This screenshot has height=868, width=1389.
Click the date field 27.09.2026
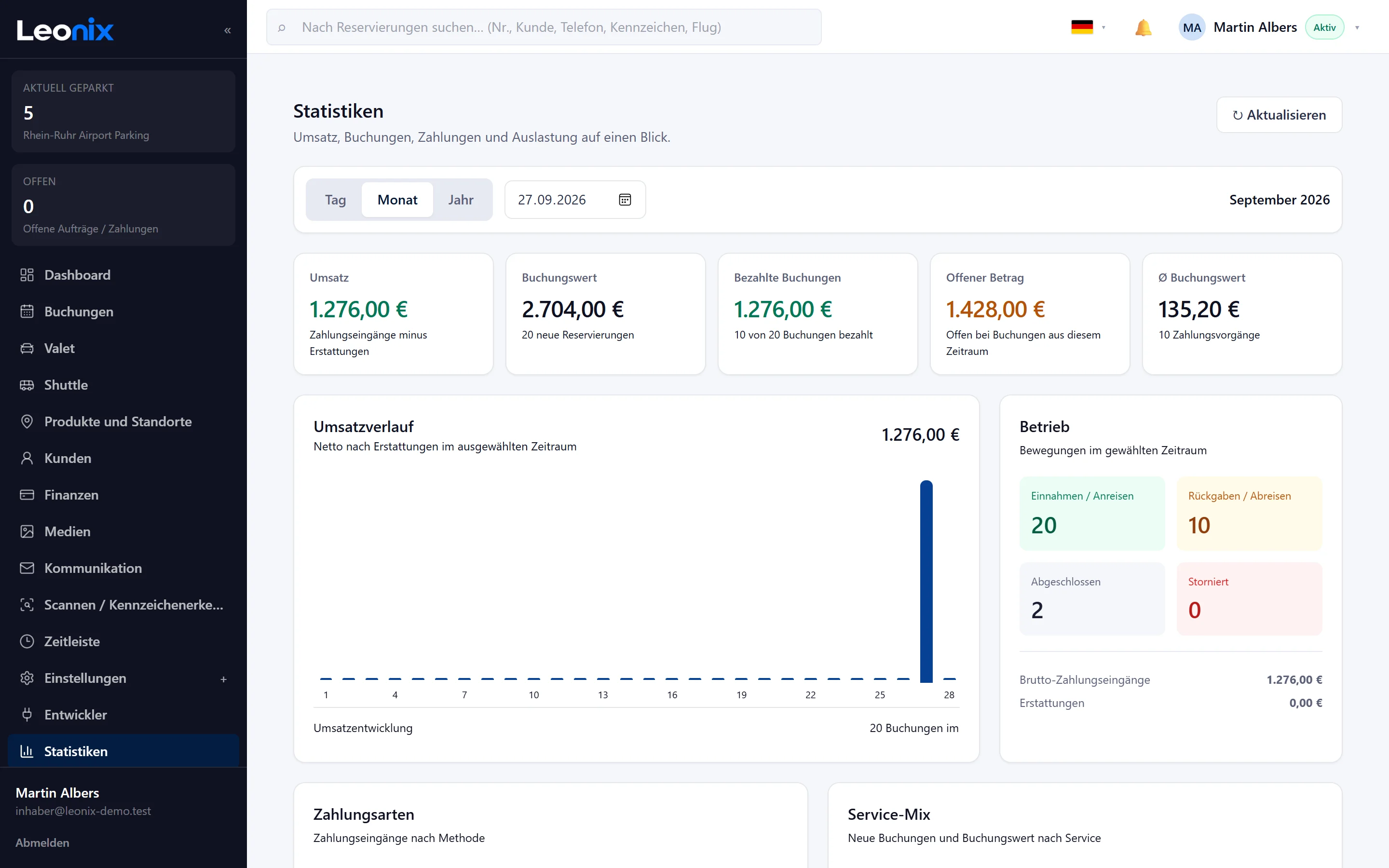(x=575, y=200)
